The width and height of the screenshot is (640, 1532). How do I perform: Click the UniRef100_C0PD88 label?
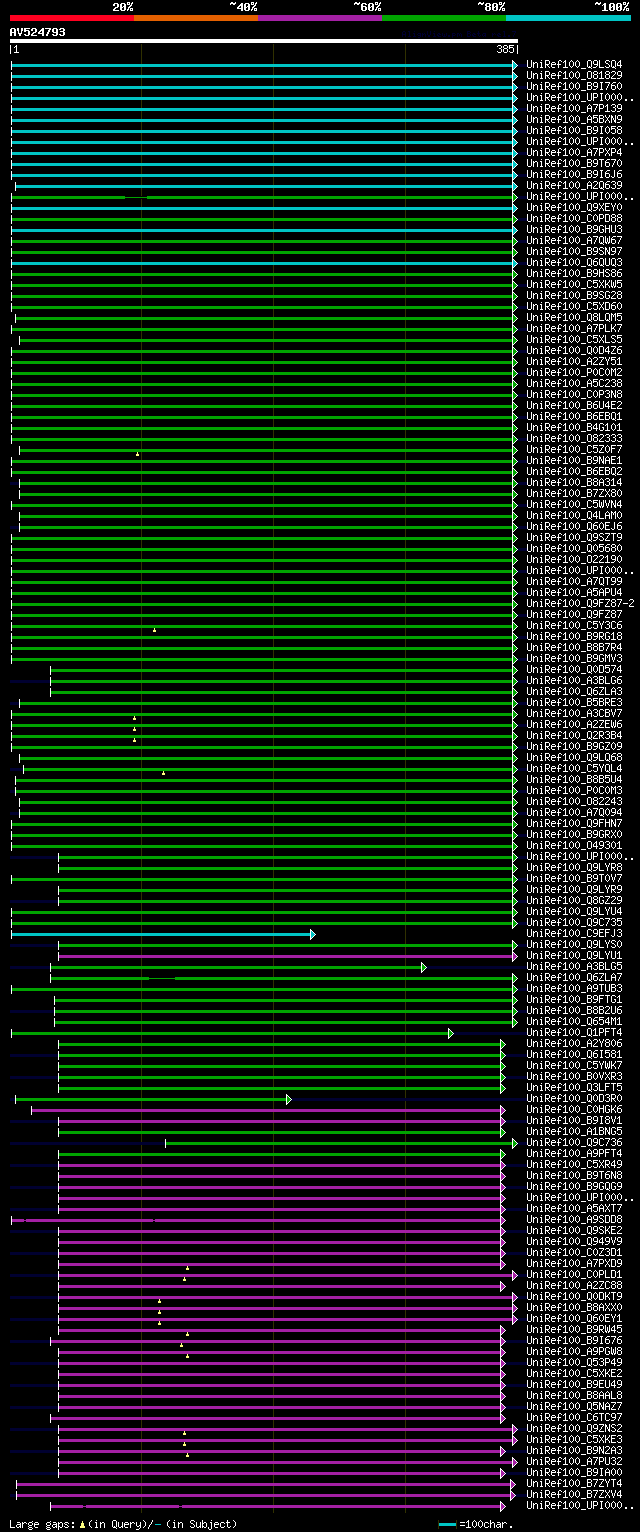click(574, 218)
